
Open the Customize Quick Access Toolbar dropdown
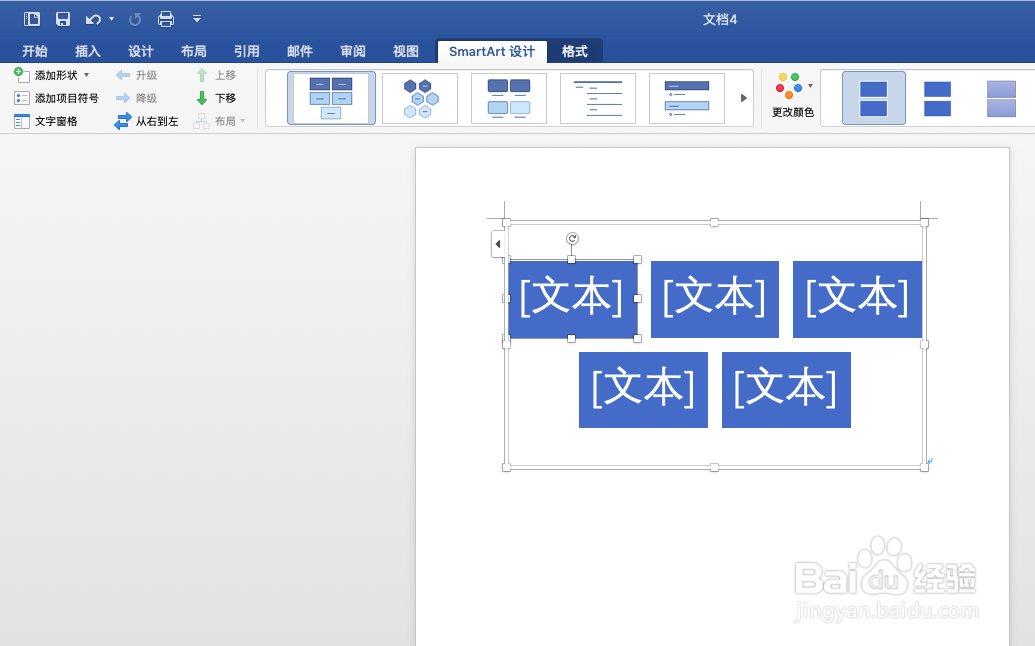197,19
